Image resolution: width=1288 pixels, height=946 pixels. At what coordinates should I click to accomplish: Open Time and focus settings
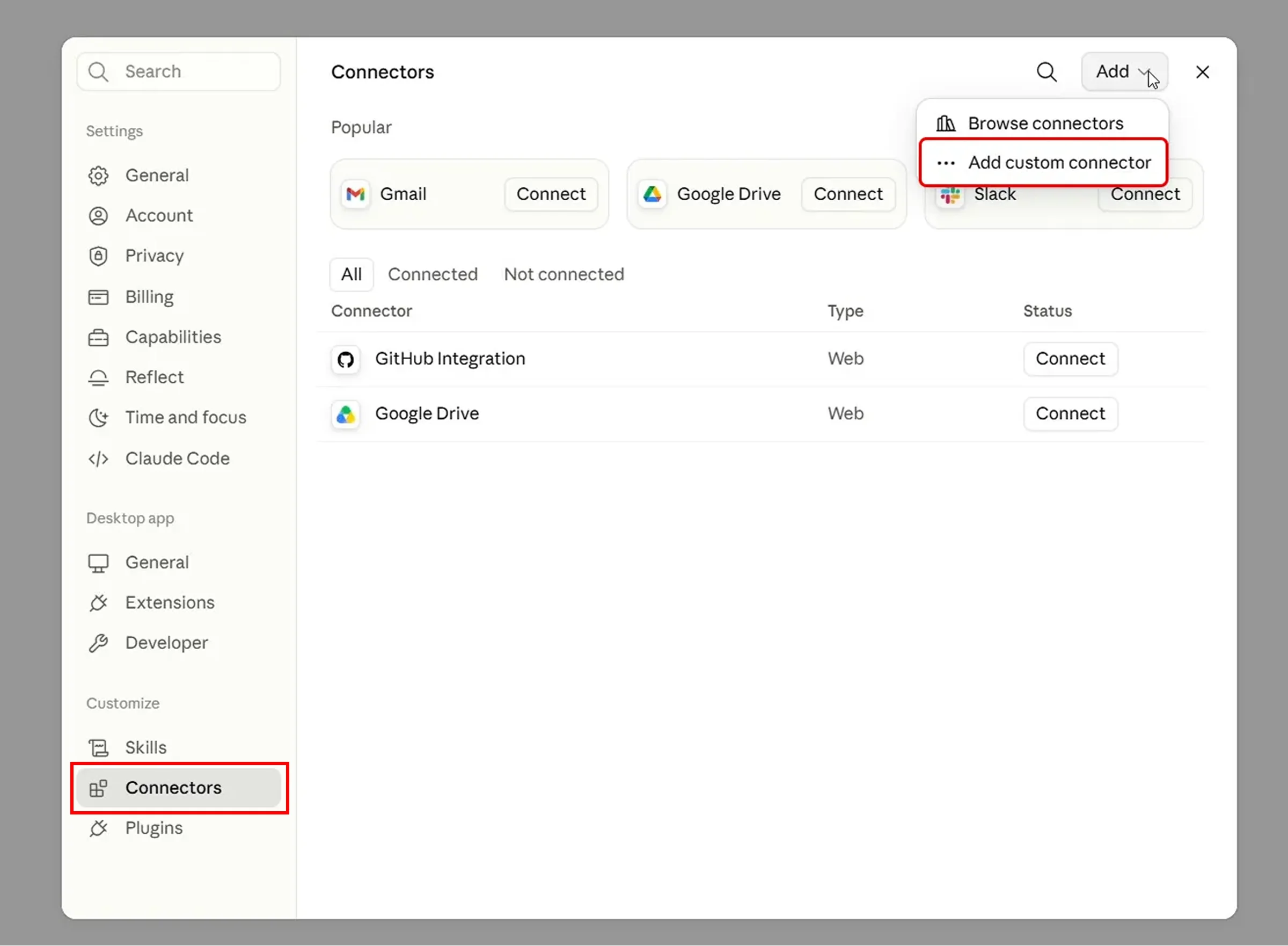point(179,418)
